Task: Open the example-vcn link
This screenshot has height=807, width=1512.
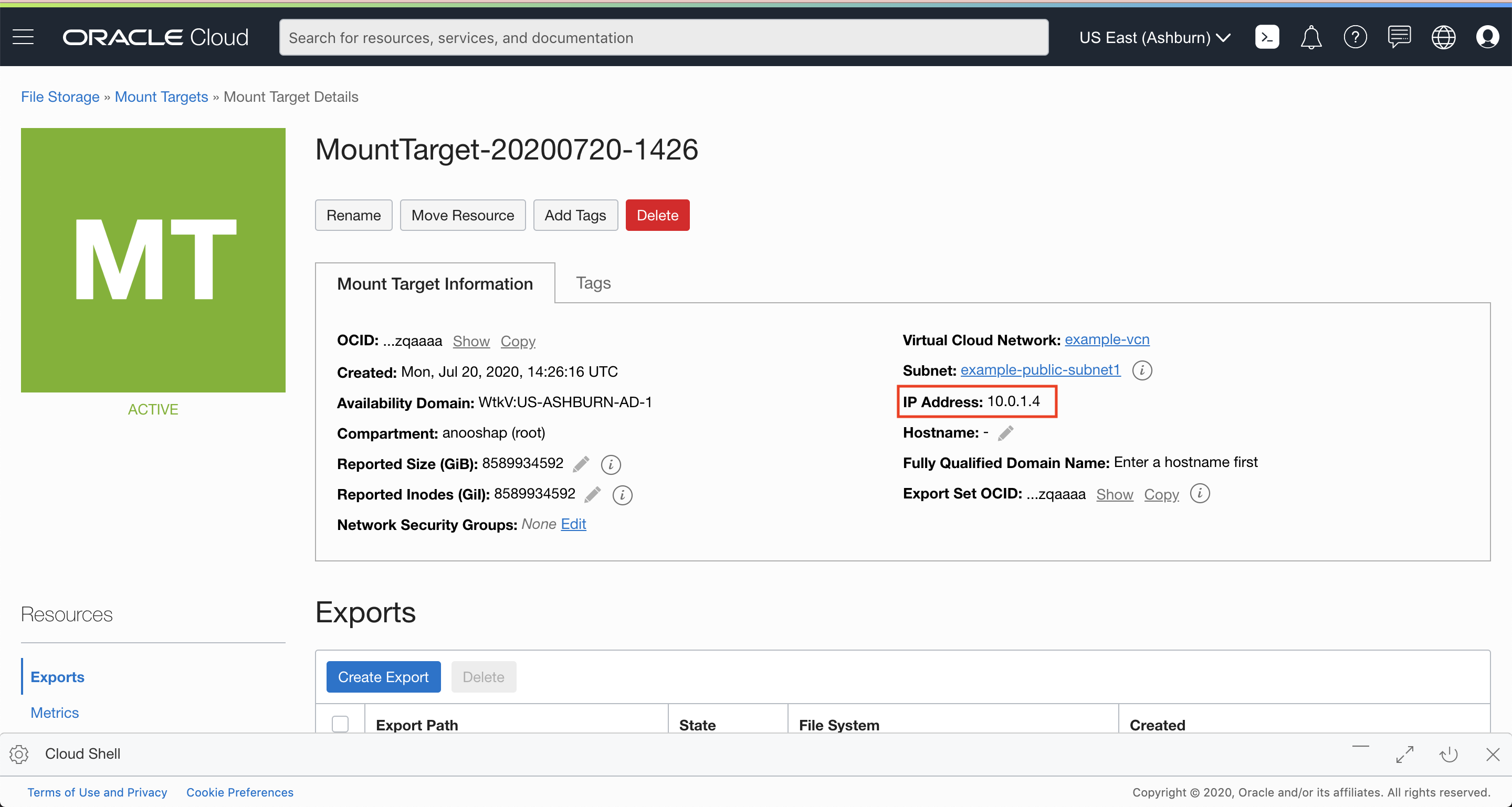Action: pyautogui.click(x=1106, y=339)
